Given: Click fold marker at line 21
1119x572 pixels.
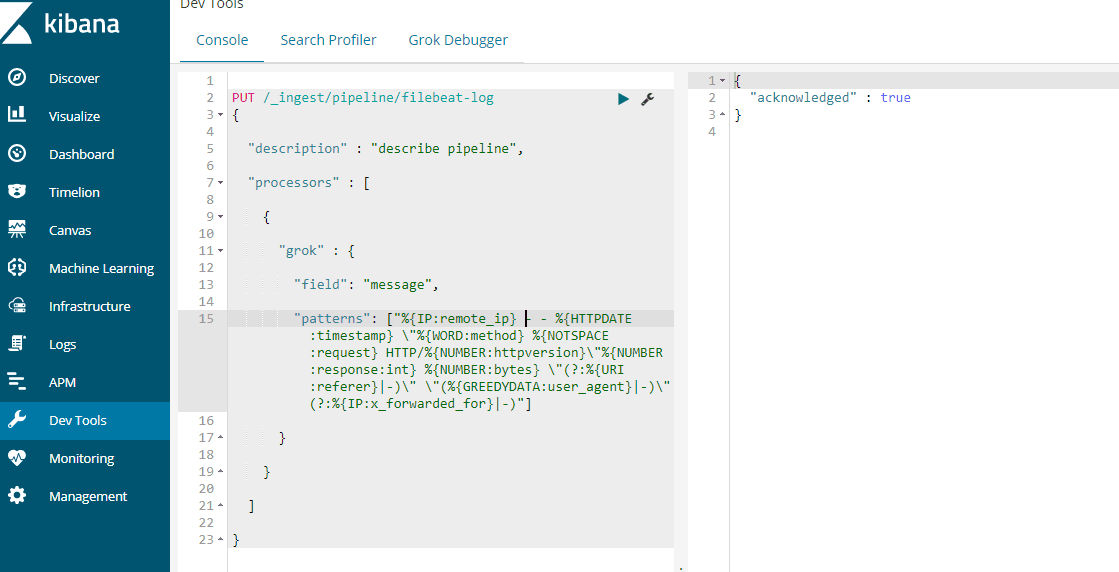Looking at the screenshot, I should click(221, 506).
